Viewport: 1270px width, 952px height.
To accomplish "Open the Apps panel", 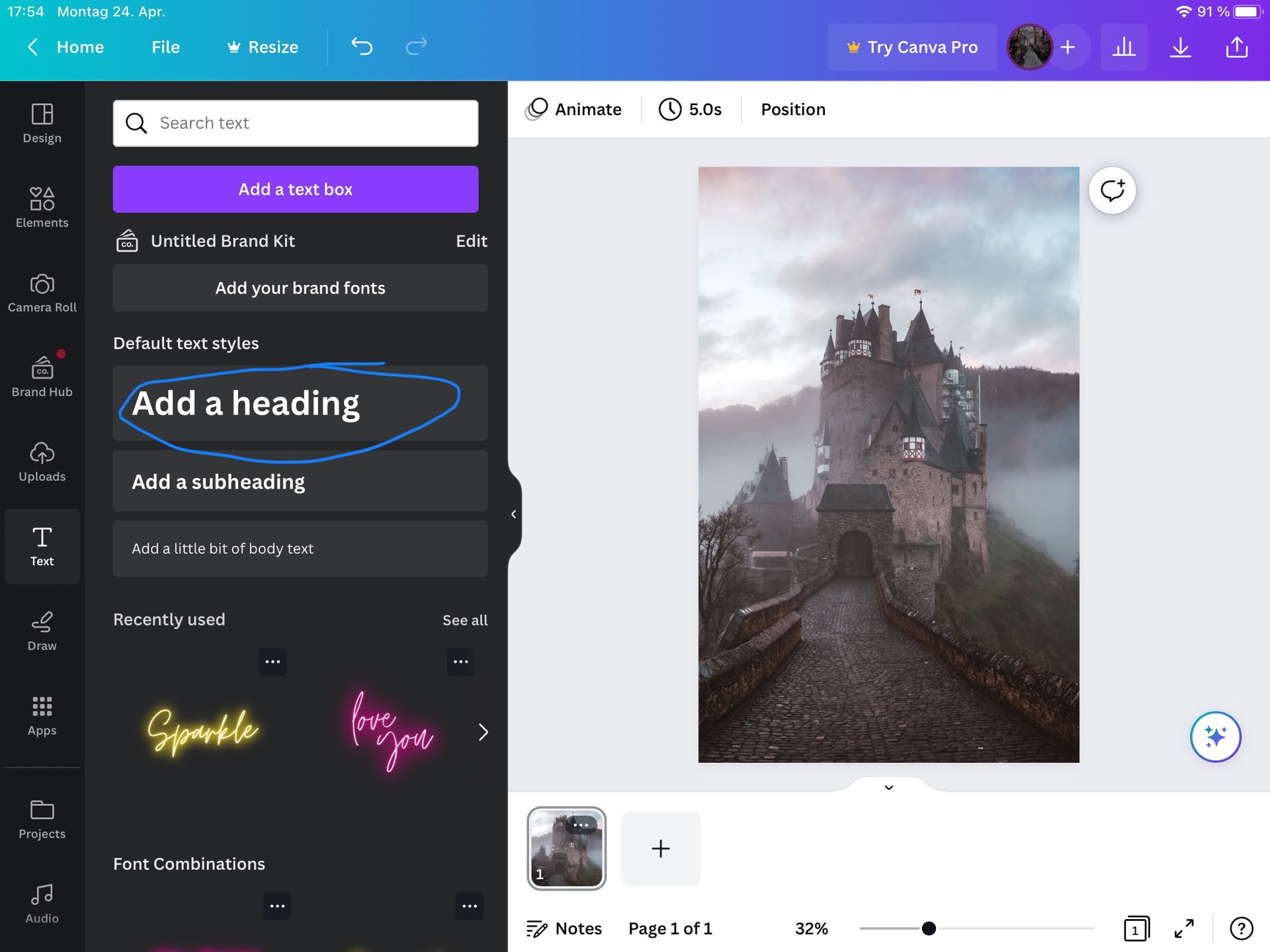I will [x=42, y=716].
